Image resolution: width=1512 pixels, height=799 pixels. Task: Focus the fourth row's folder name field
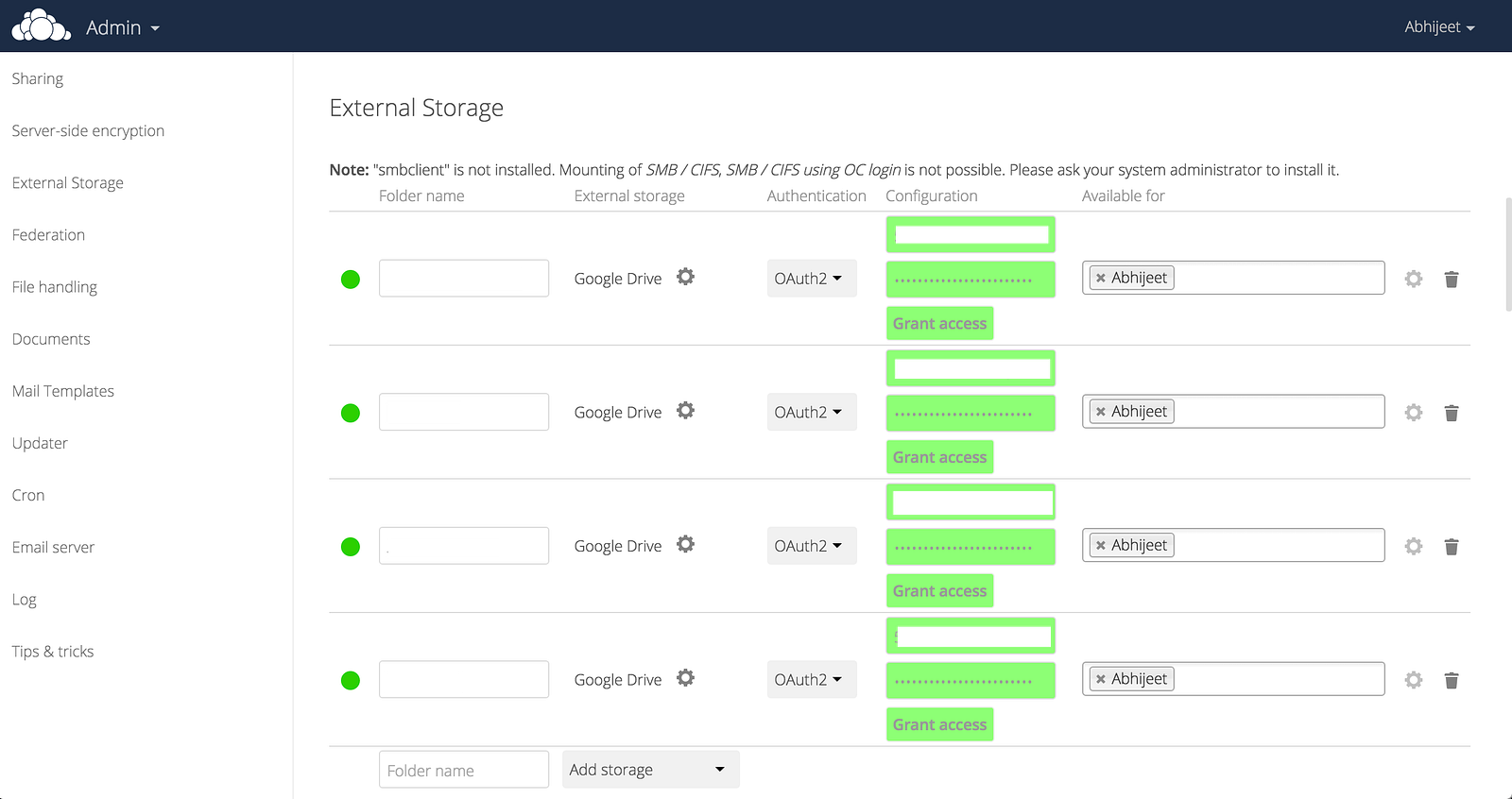point(464,679)
